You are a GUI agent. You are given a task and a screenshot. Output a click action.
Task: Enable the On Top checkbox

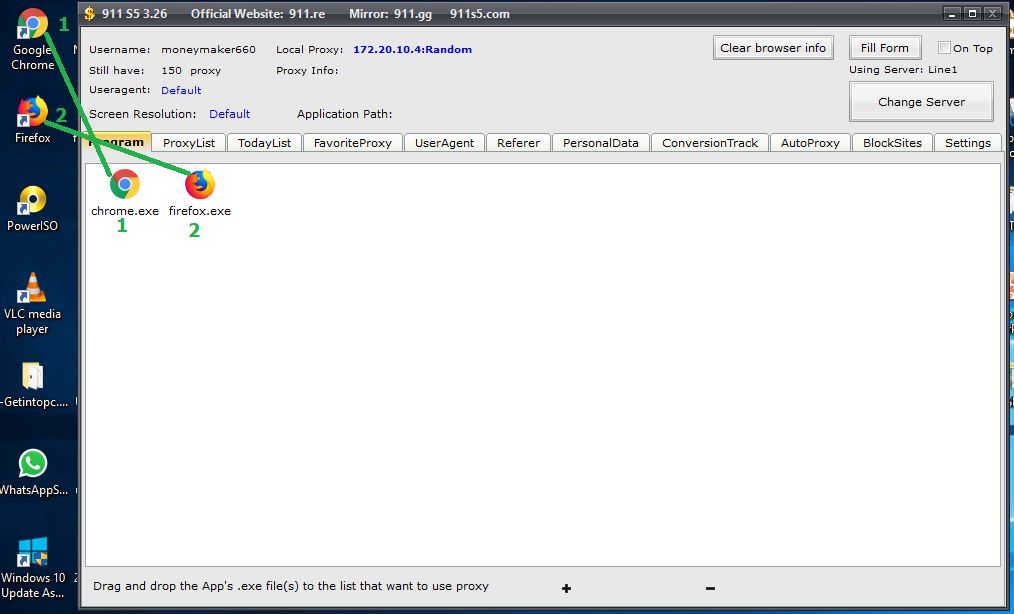pos(944,48)
